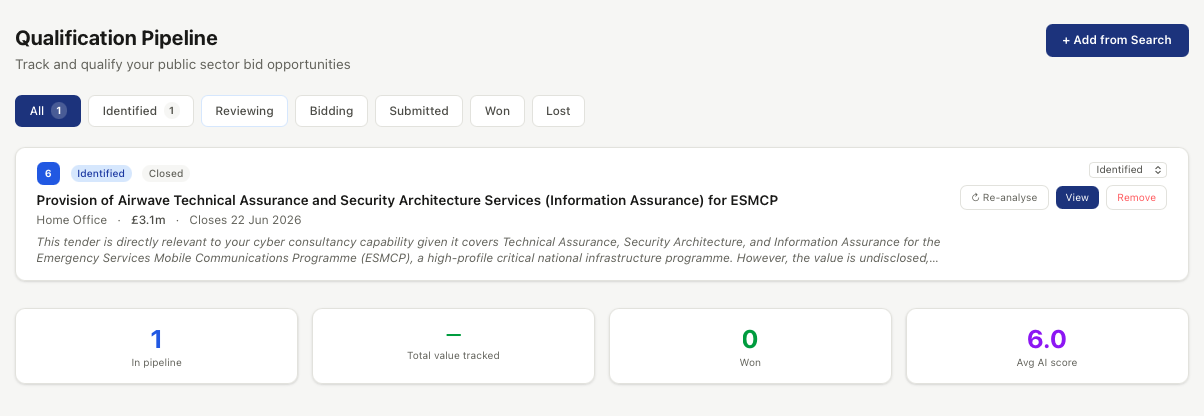Click the Qualification Pipeline heading

(x=116, y=38)
